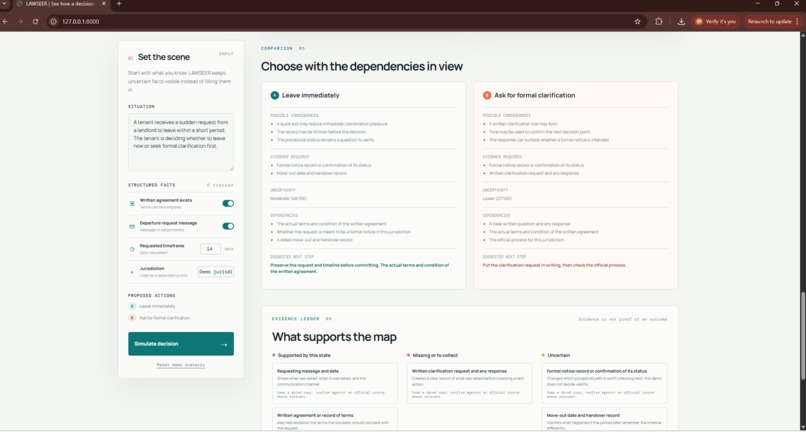Click the Simulate decision button

181,344
